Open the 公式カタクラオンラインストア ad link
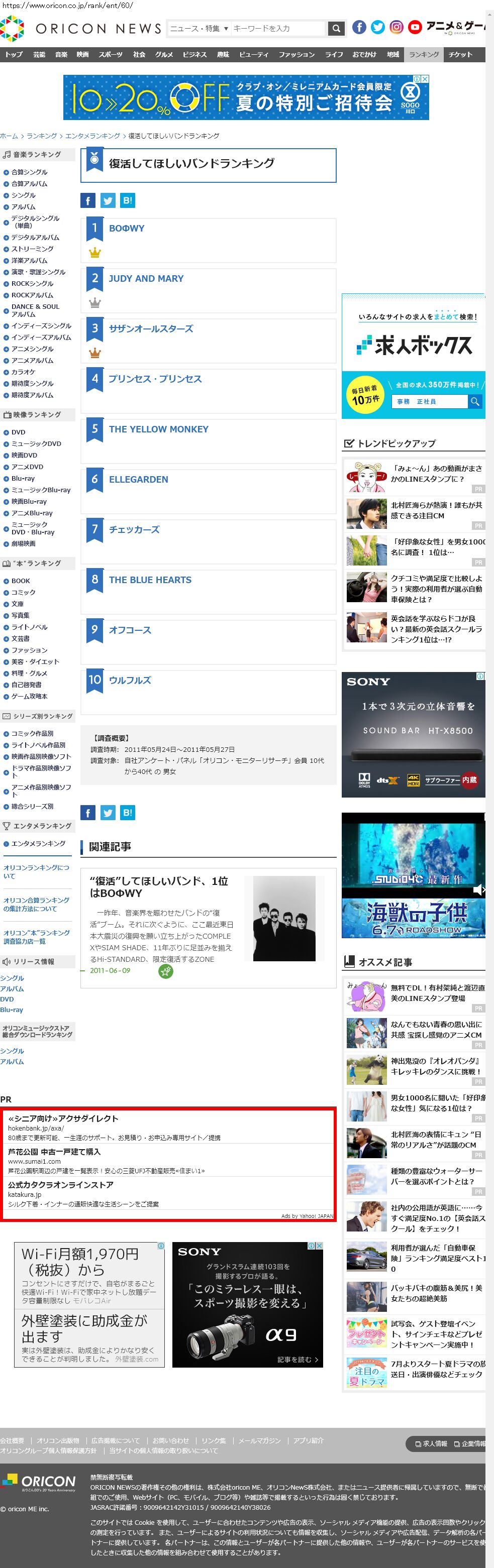 [60, 1184]
